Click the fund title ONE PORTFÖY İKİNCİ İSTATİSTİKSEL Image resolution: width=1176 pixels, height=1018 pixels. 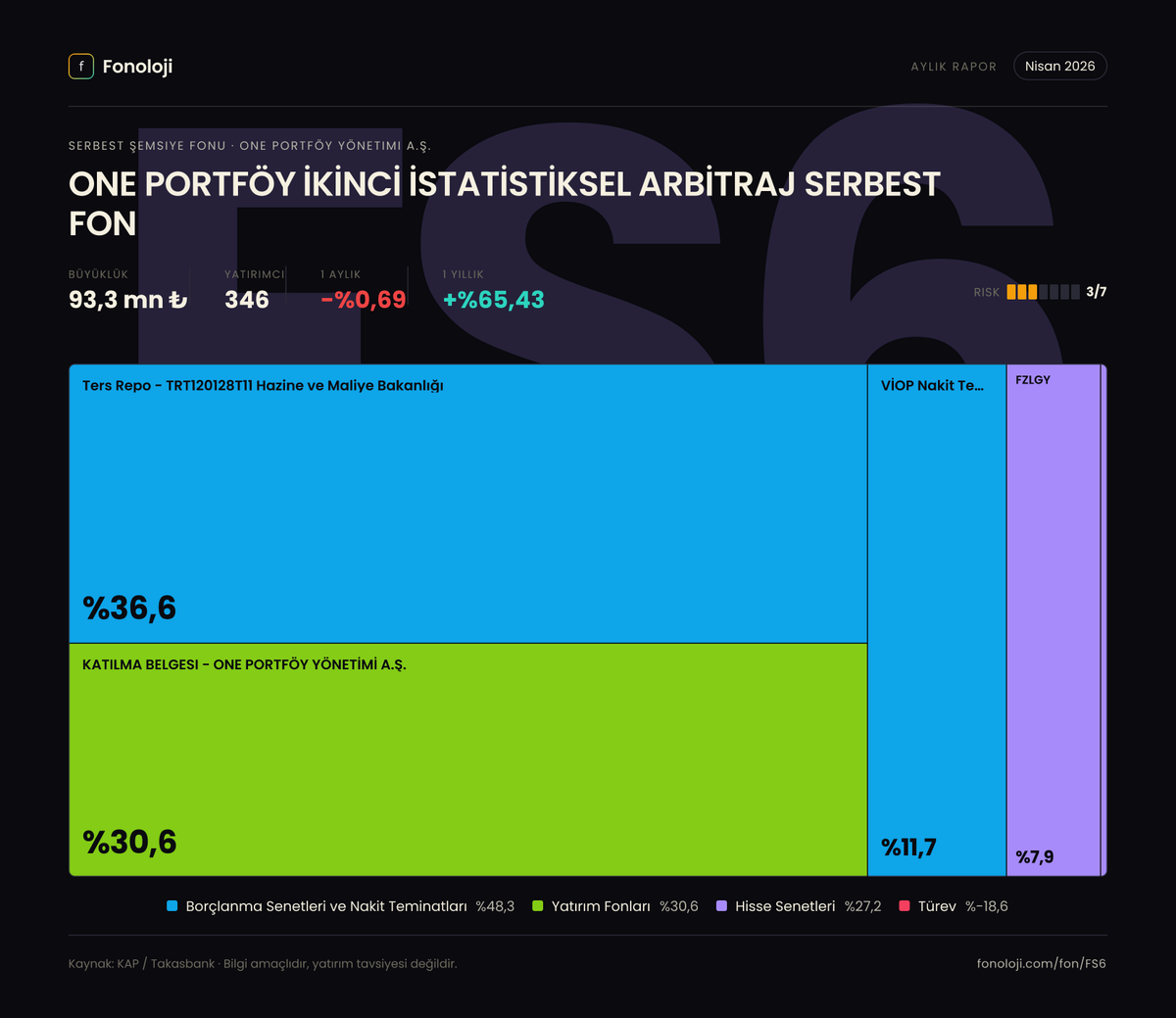[x=505, y=204]
